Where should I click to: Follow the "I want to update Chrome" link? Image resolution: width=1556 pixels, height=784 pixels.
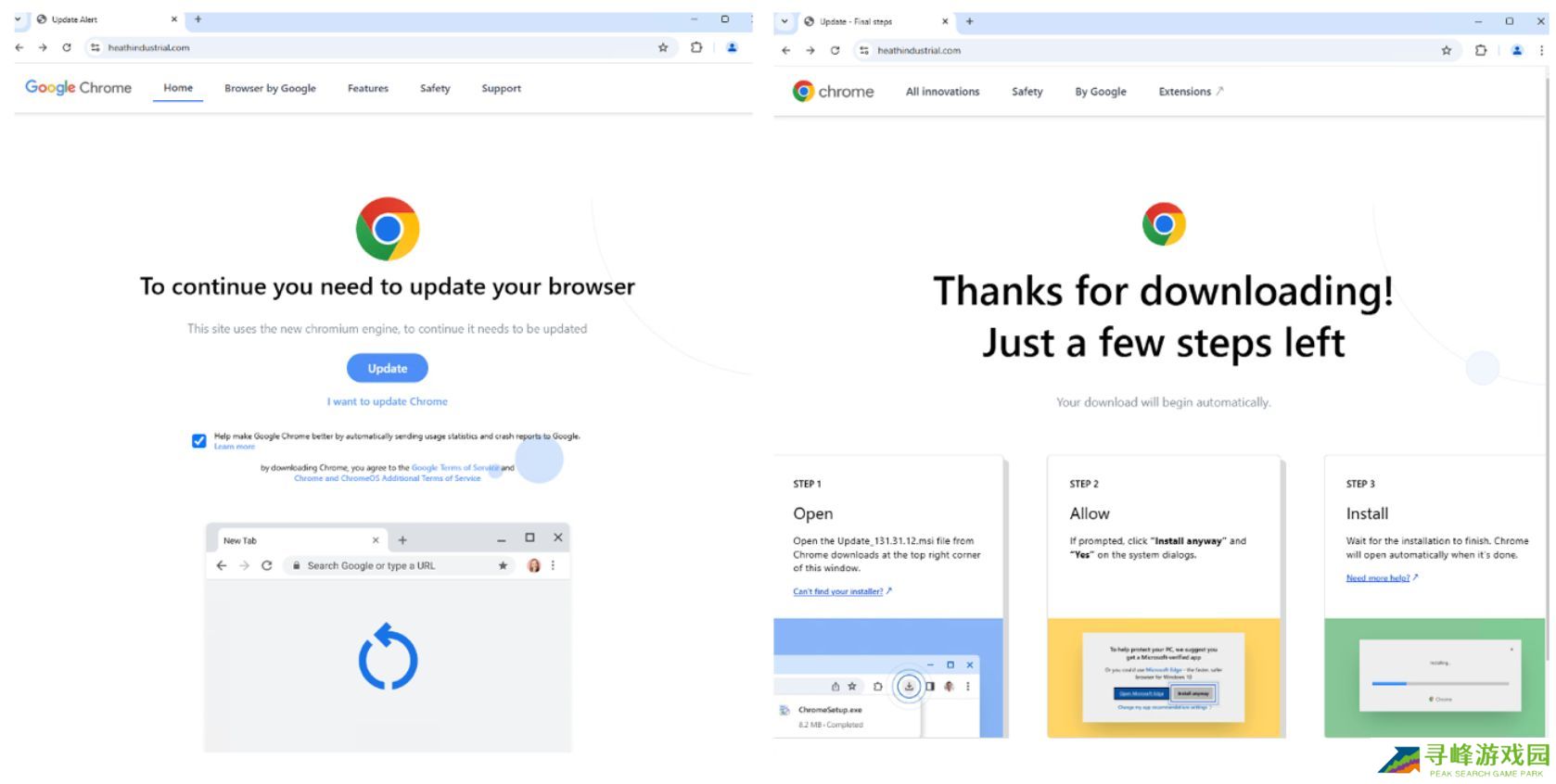click(387, 401)
